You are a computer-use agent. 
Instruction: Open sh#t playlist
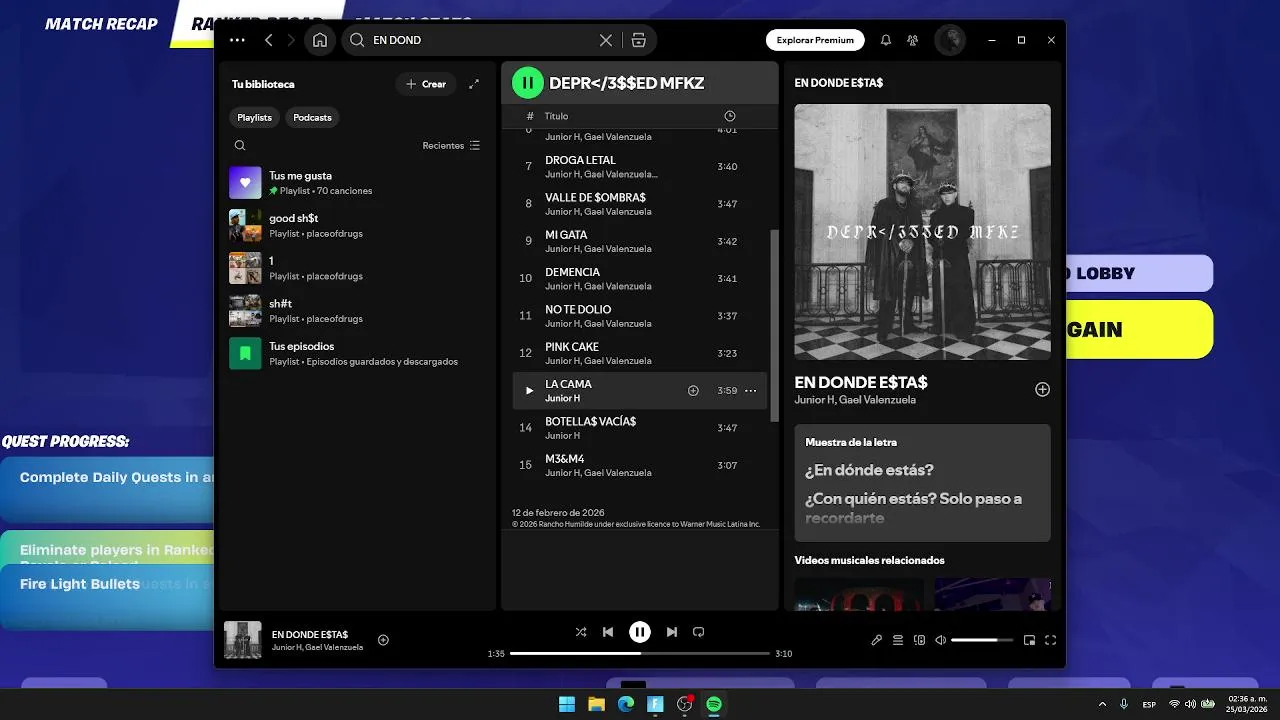[x=357, y=311]
